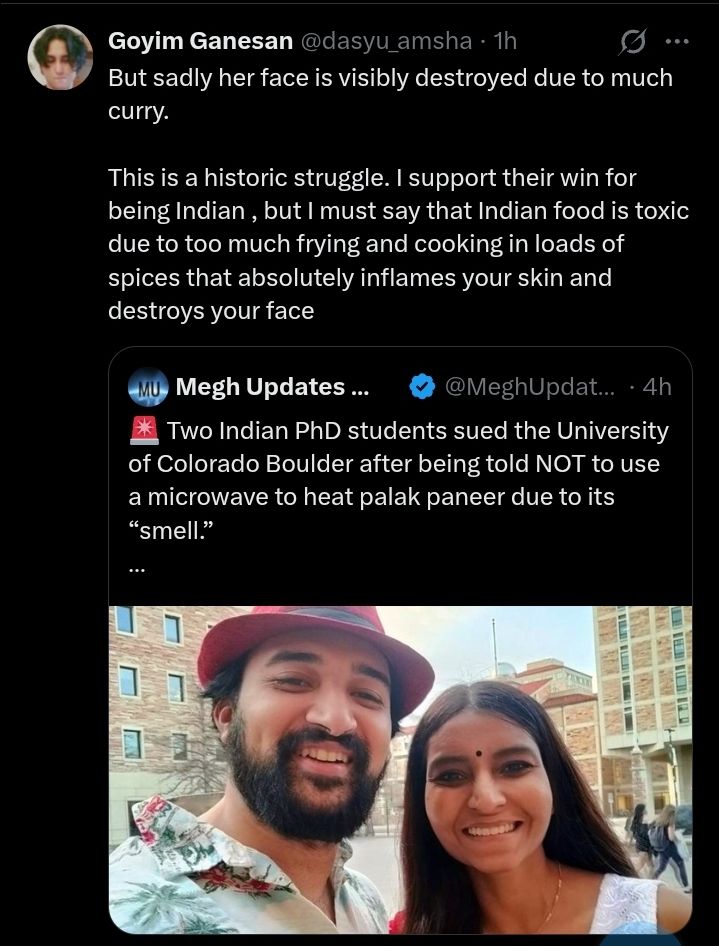The height and width of the screenshot is (946, 719).
Task: Click the 1h post timestamp
Action: click(505, 41)
